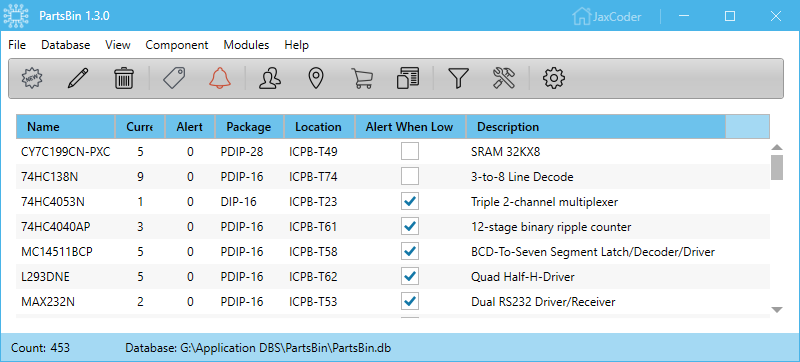The height and width of the screenshot is (362, 800).
Task: Open the suppliers people icon
Action: [270, 79]
